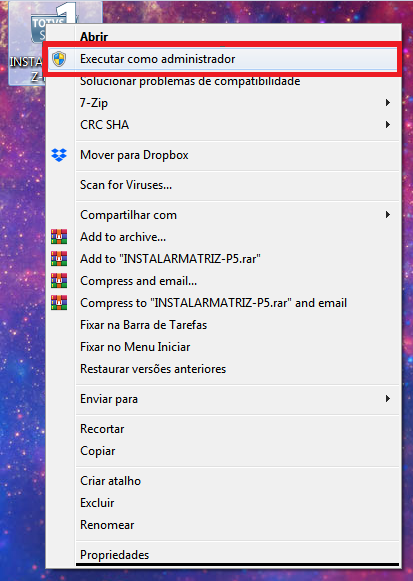Viewport: 413px width, 581px height.
Task: Expand the 7-Zip submenu arrow
Action: (388, 103)
